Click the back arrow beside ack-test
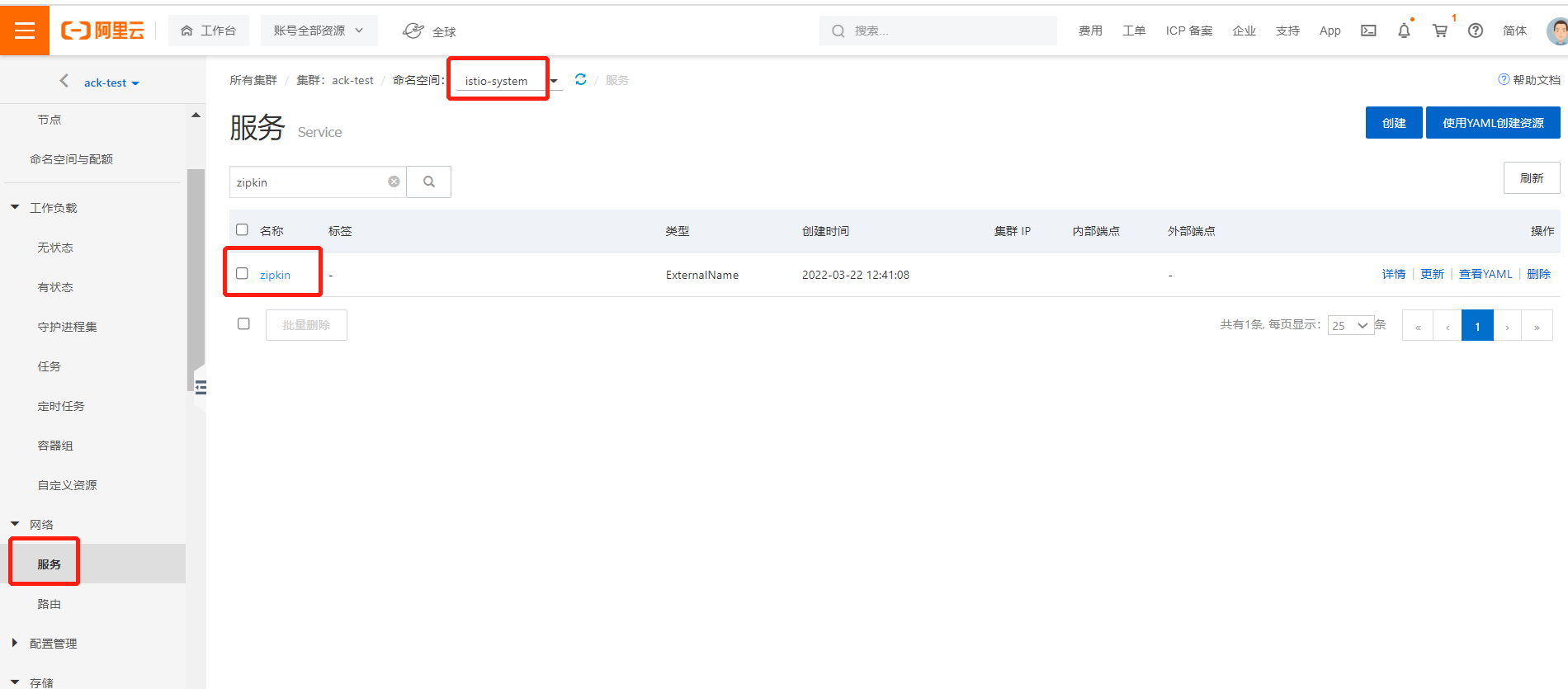The height and width of the screenshot is (689, 1568). coord(64,81)
